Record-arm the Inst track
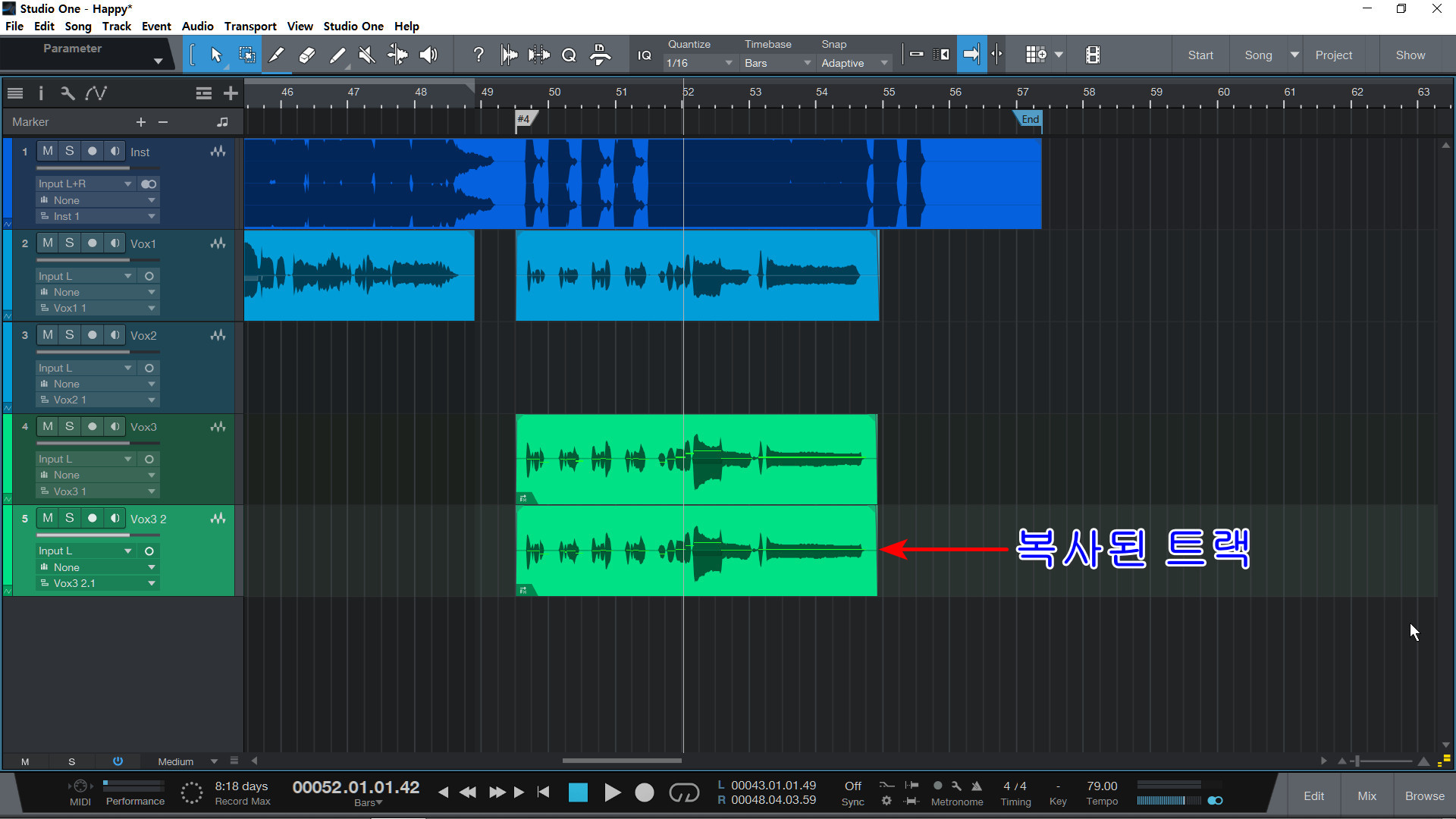The width and height of the screenshot is (1456, 819). pos(92,151)
